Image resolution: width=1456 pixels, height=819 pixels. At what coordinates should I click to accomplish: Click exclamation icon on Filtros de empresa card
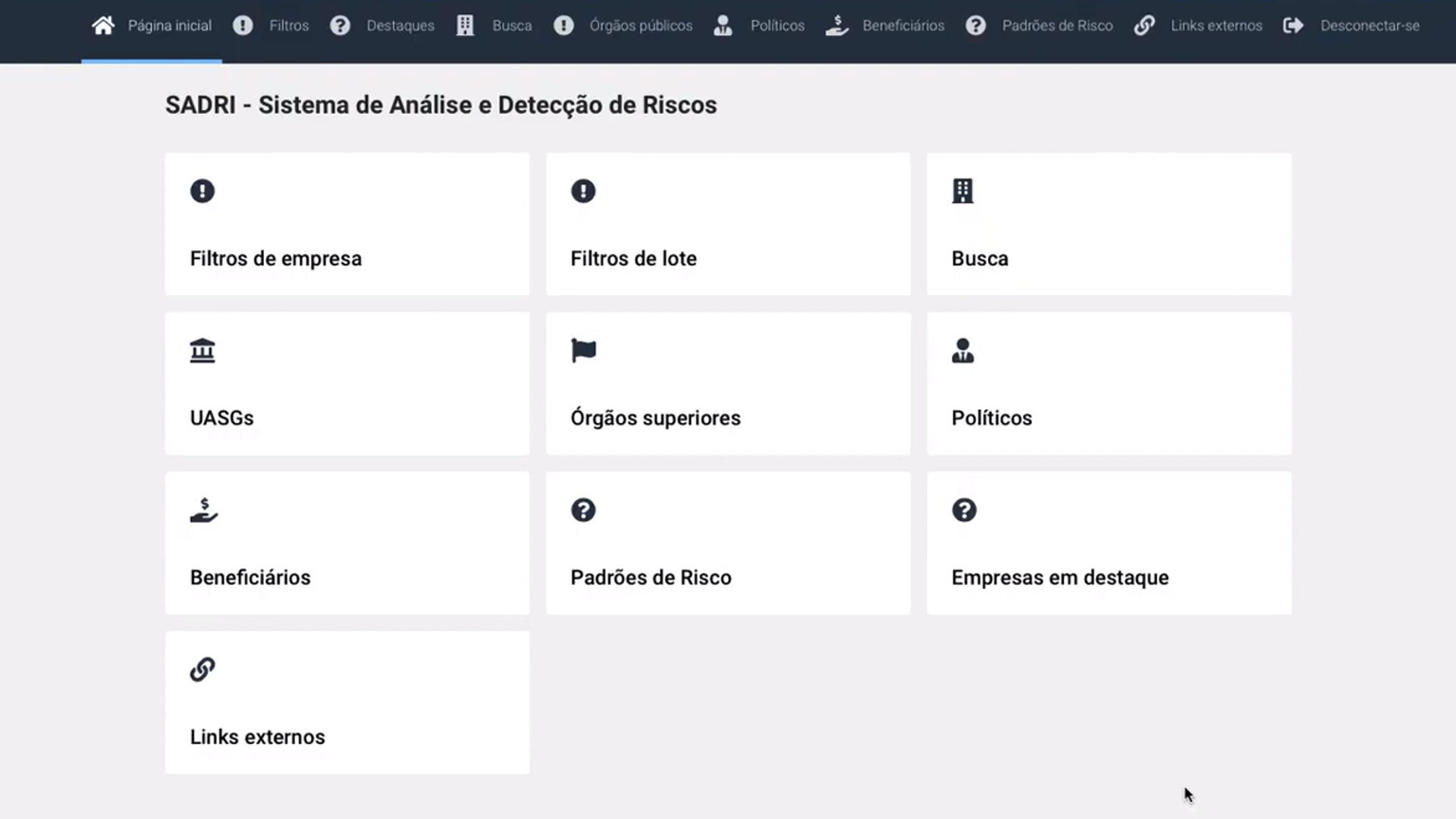202,190
